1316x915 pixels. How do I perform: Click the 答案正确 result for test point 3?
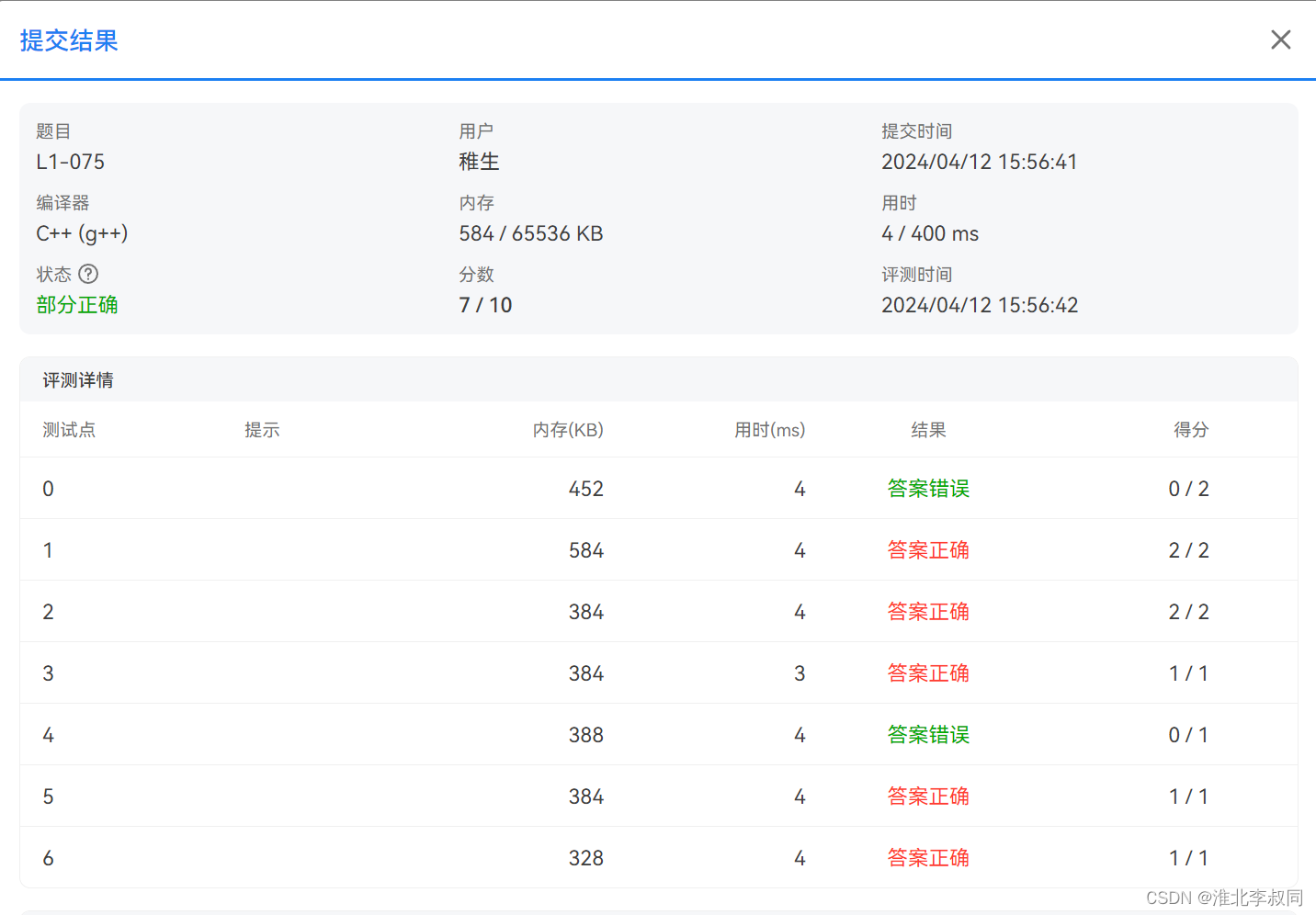coord(927,672)
